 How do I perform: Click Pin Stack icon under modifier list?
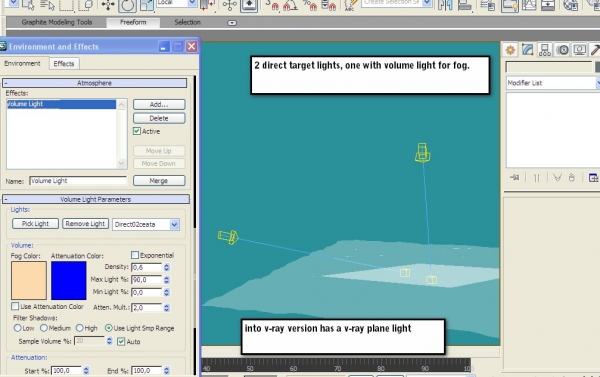pos(515,178)
